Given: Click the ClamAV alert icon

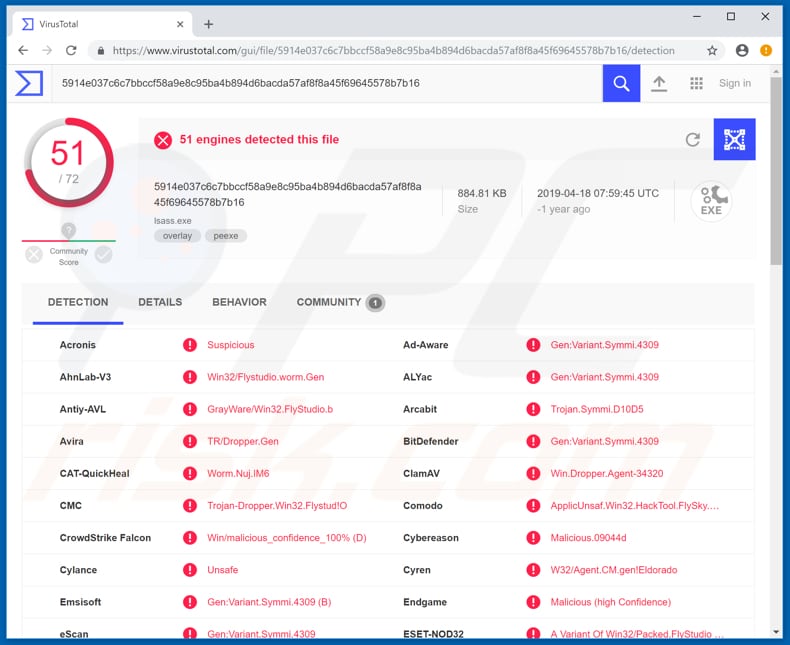Looking at the screenshot, I should (x=533, y=473).
